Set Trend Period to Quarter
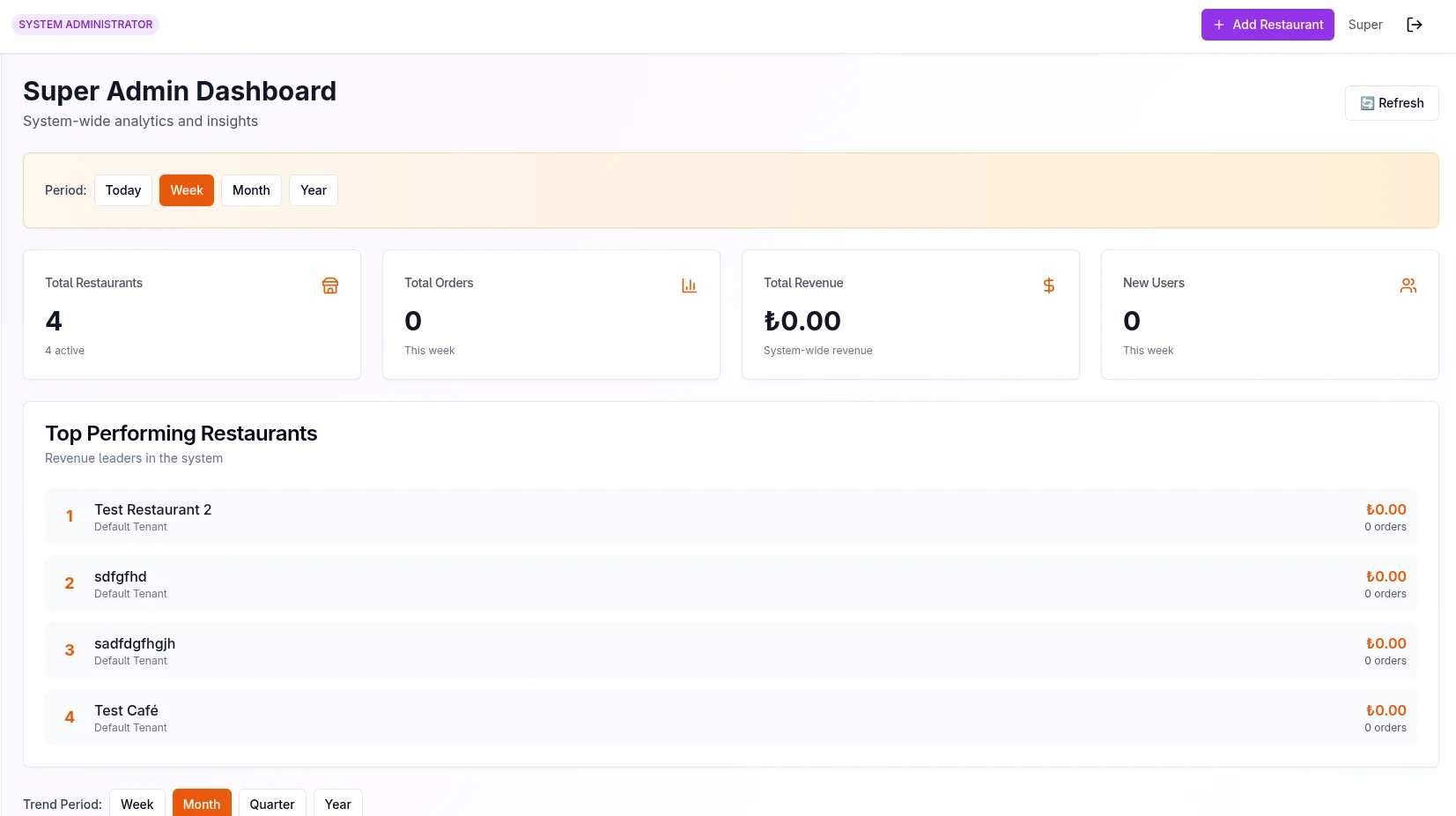1456x816 pixels. (271, 805)
